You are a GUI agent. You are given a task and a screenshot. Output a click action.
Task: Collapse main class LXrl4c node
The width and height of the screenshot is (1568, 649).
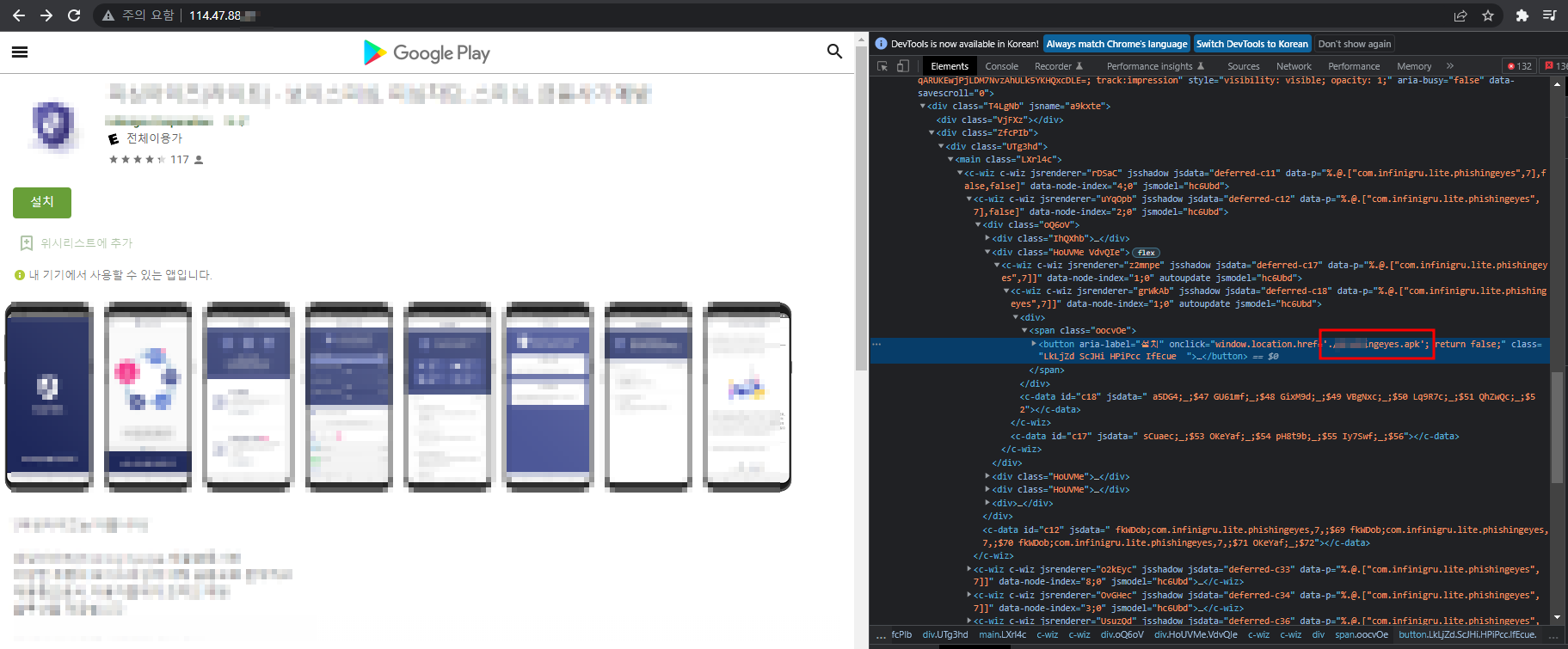pyautogui.click(x=950, y=159)
